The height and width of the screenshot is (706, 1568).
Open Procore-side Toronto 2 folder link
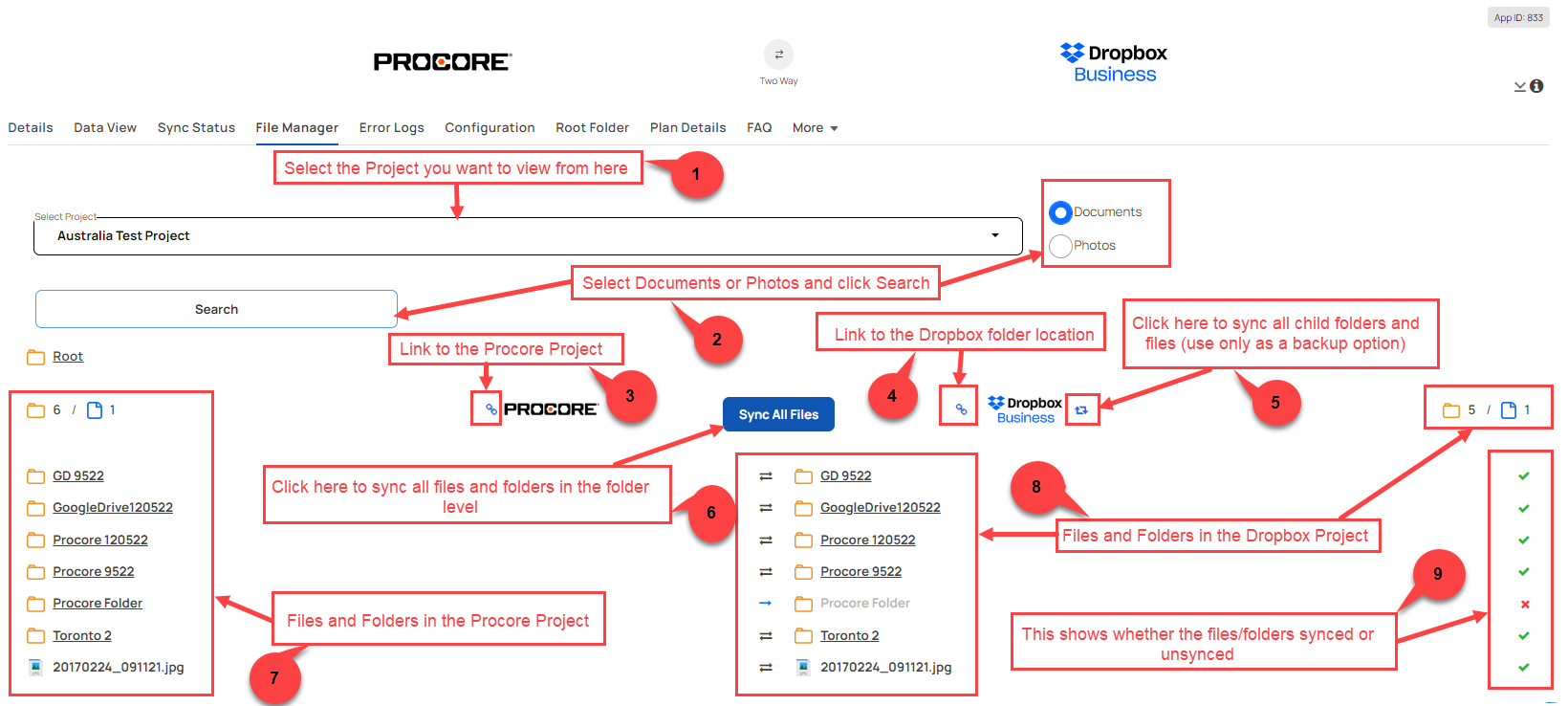point(82,636)
